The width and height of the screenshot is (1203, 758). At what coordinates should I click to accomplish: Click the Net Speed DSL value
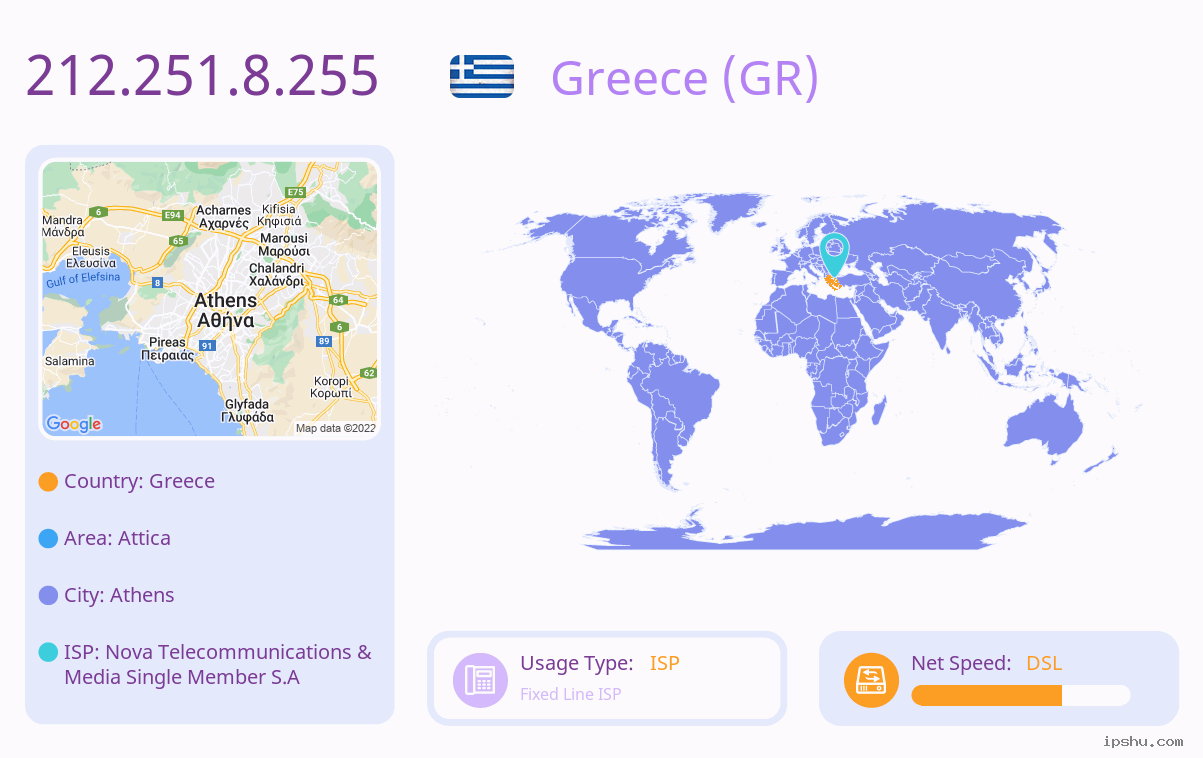[x=1044, y=663]
